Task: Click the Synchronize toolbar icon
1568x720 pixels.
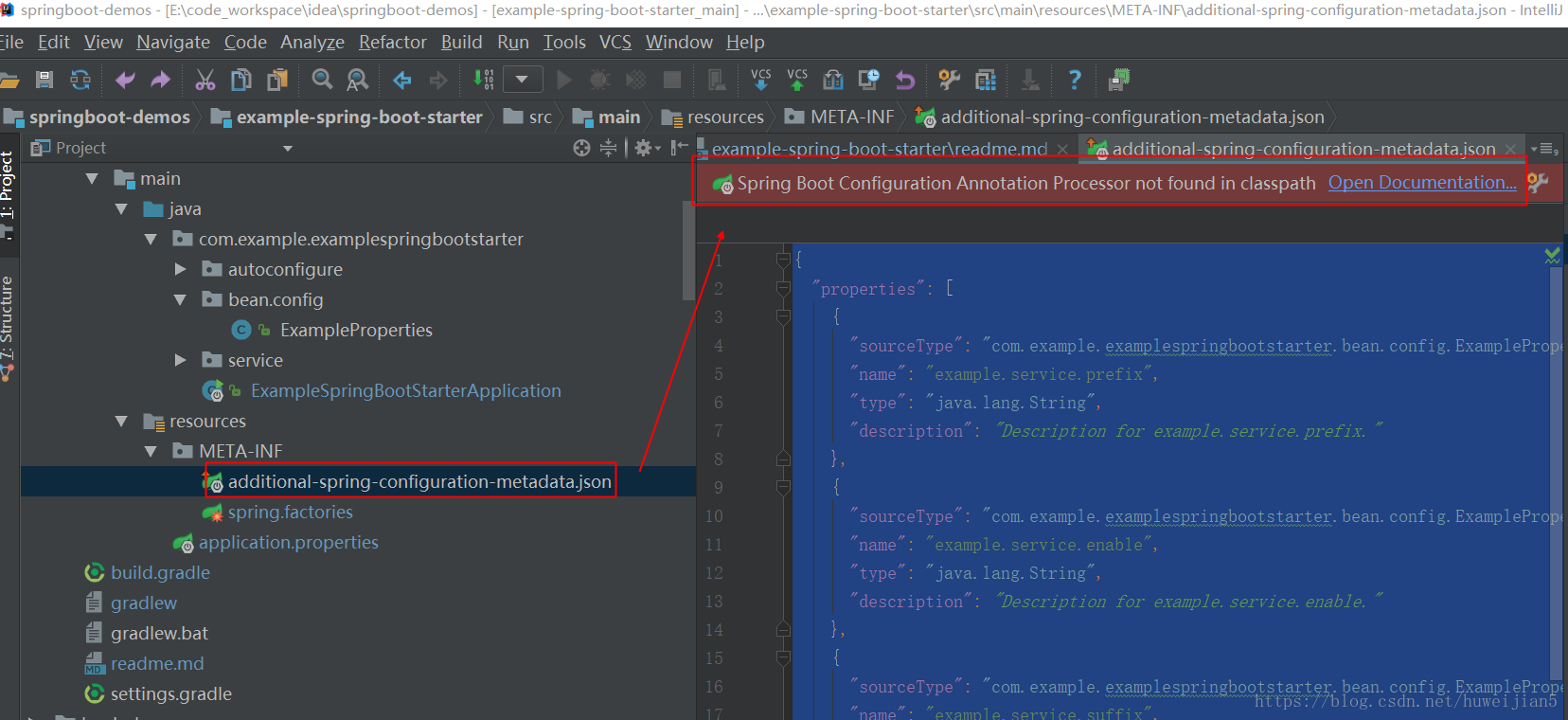Action: (80, 80)
